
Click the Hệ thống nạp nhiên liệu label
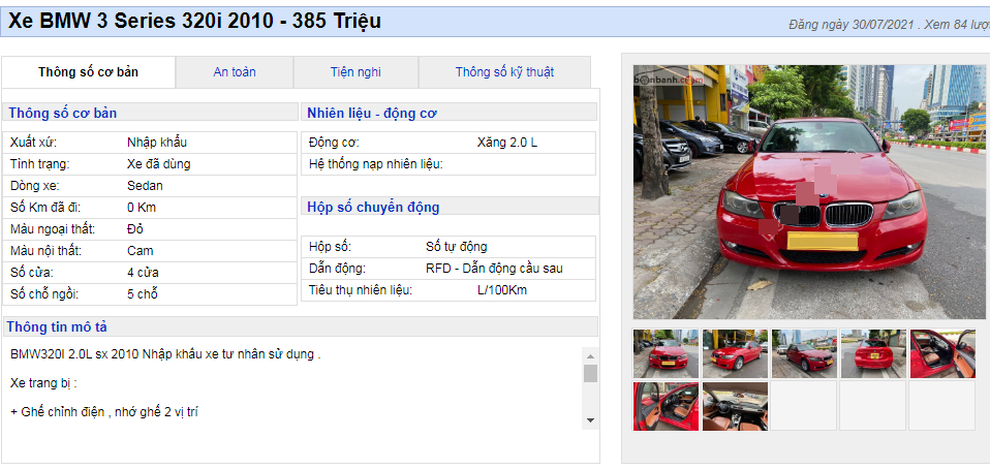click(376, 164)
